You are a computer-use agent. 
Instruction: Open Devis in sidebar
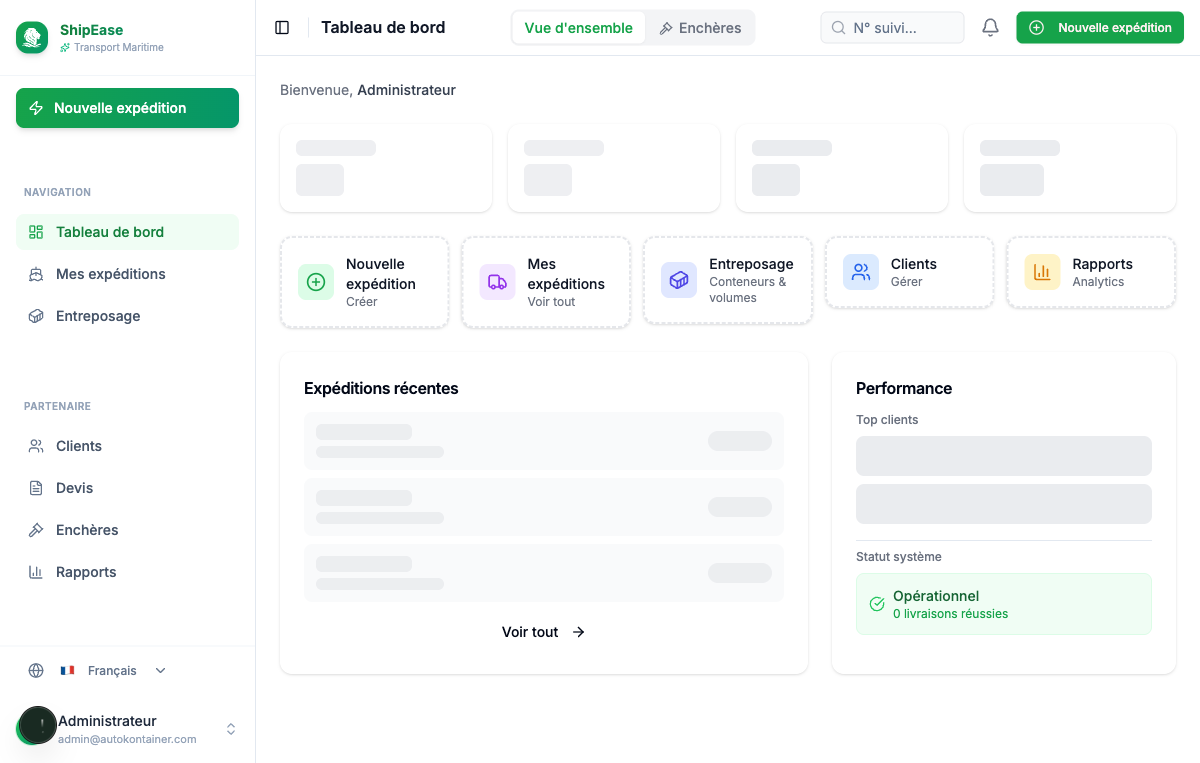(127, 488)
